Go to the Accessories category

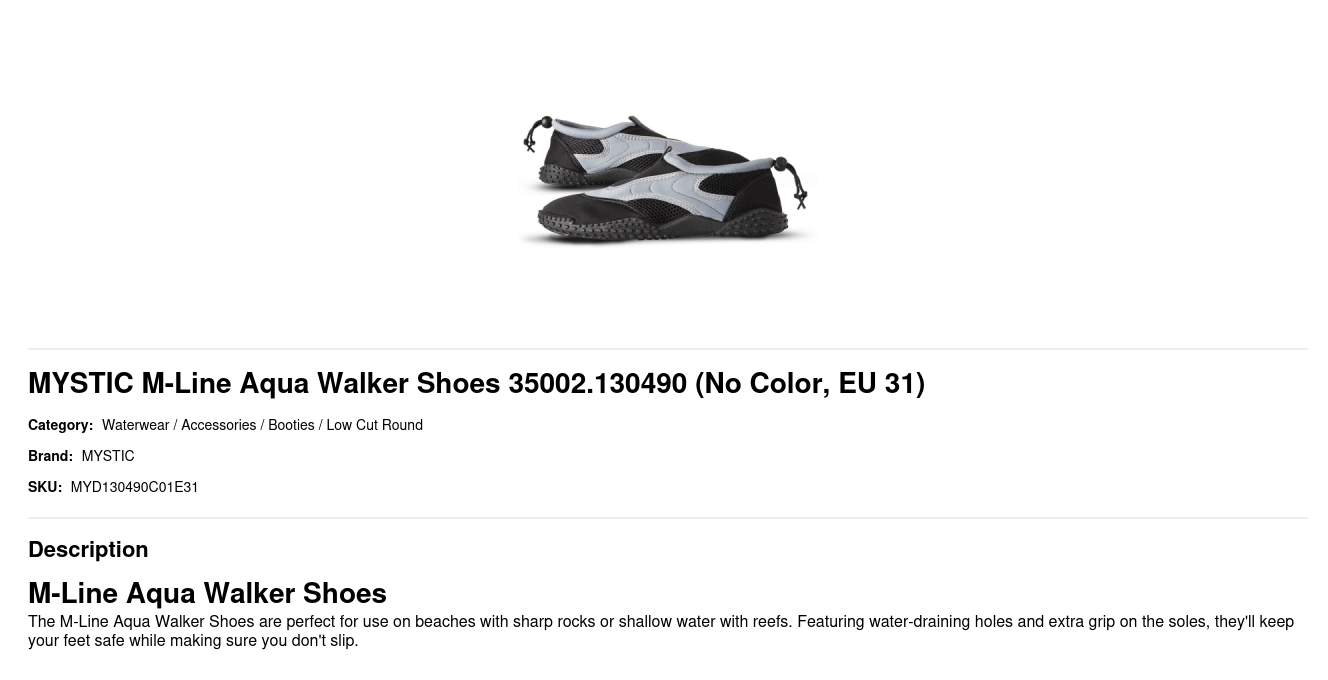(218, 425)
